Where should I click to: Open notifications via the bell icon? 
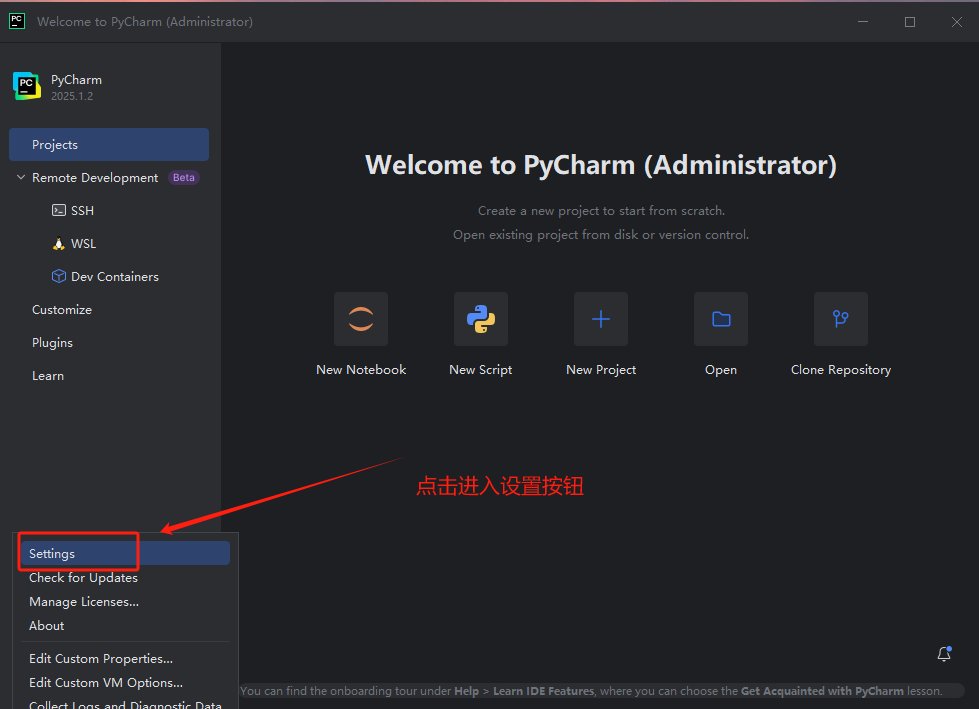944,653
